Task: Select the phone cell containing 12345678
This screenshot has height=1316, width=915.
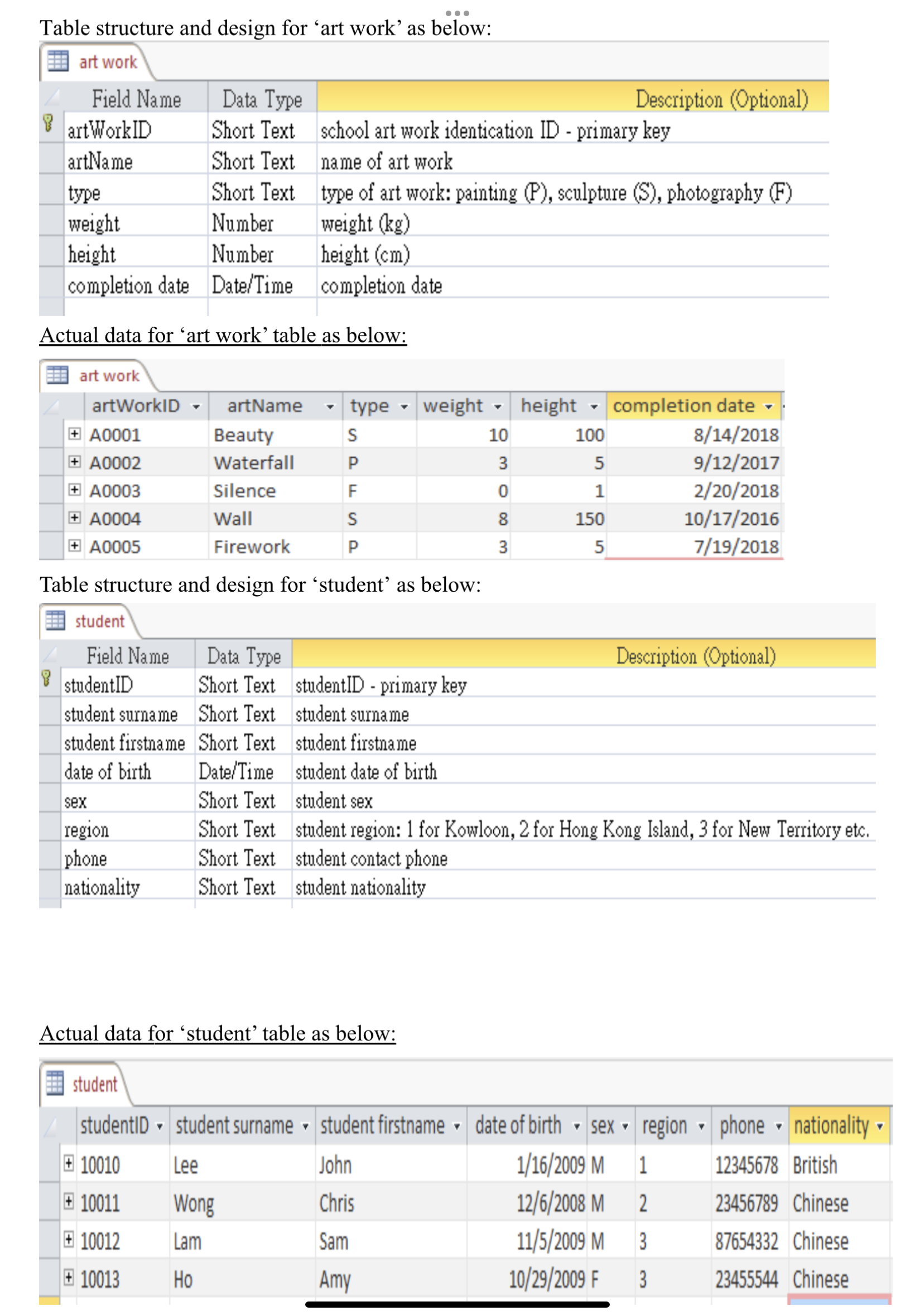Action: [747, 1165]
